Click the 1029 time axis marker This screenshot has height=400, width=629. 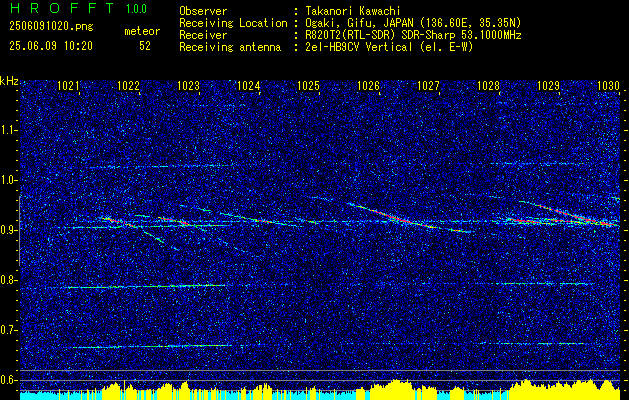[x=548, y=85]
